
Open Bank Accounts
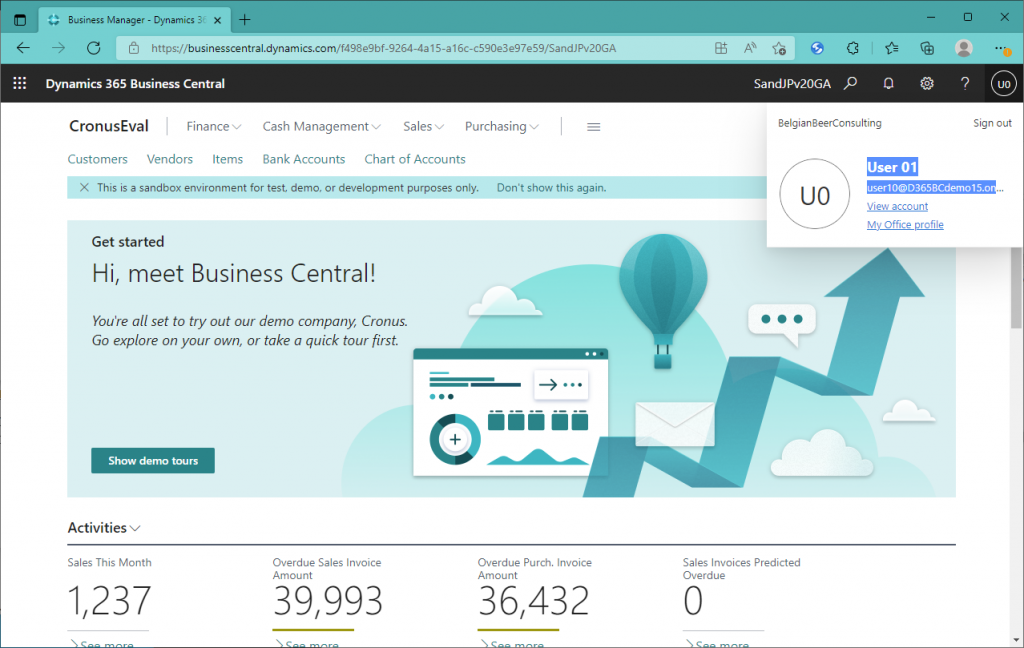click(304, 159)
